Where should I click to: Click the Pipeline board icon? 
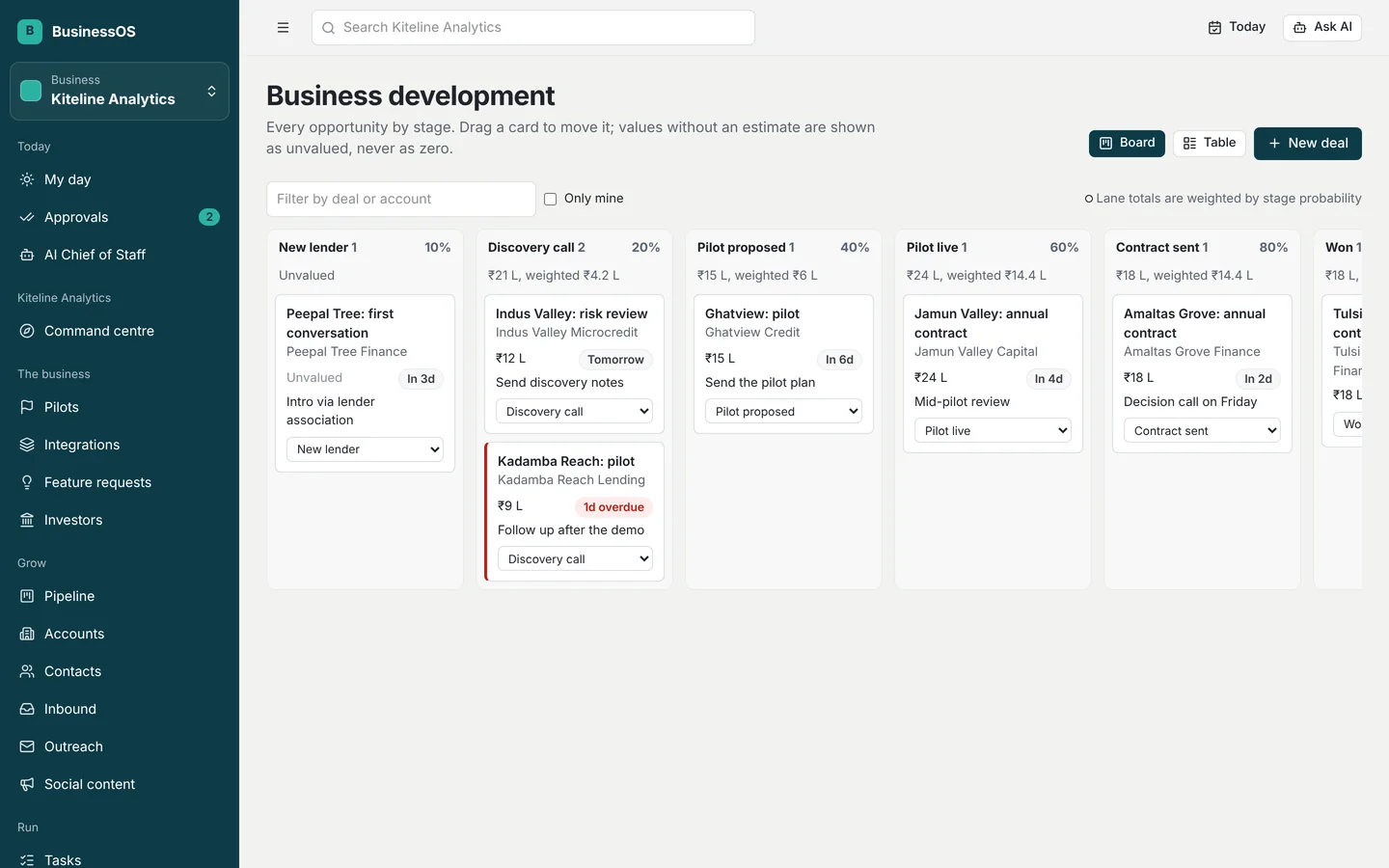click(x=27, y=596)
